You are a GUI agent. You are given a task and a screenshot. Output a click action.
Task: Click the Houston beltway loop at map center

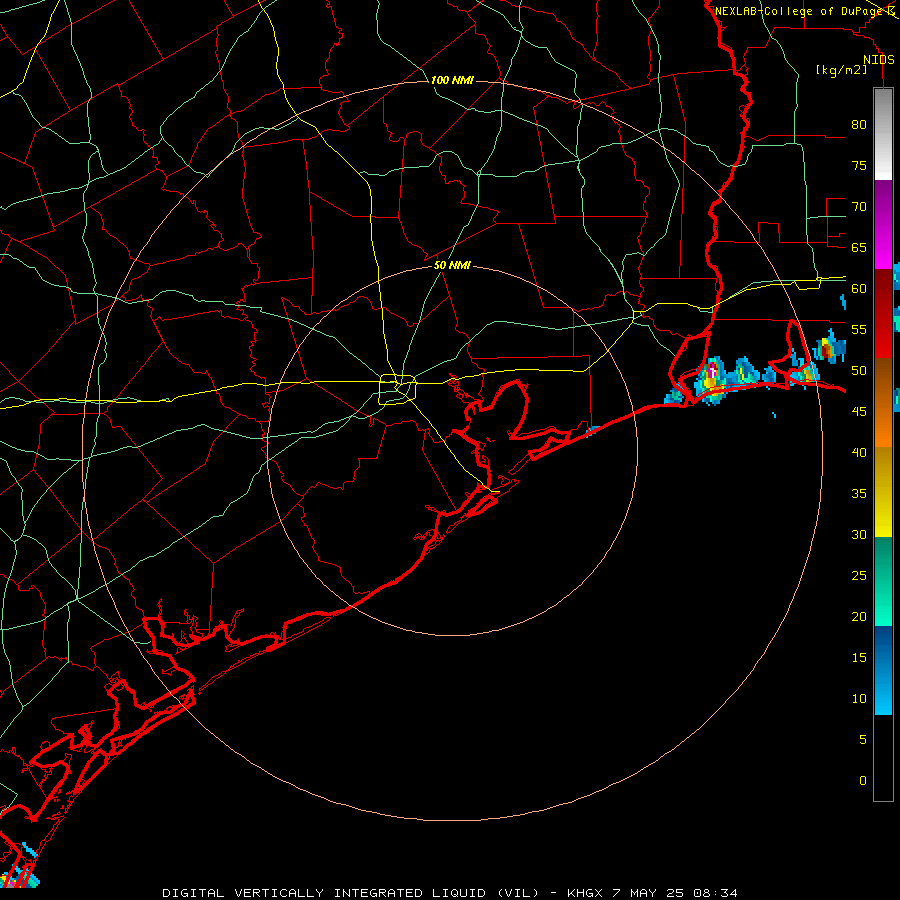pos(398,389)
